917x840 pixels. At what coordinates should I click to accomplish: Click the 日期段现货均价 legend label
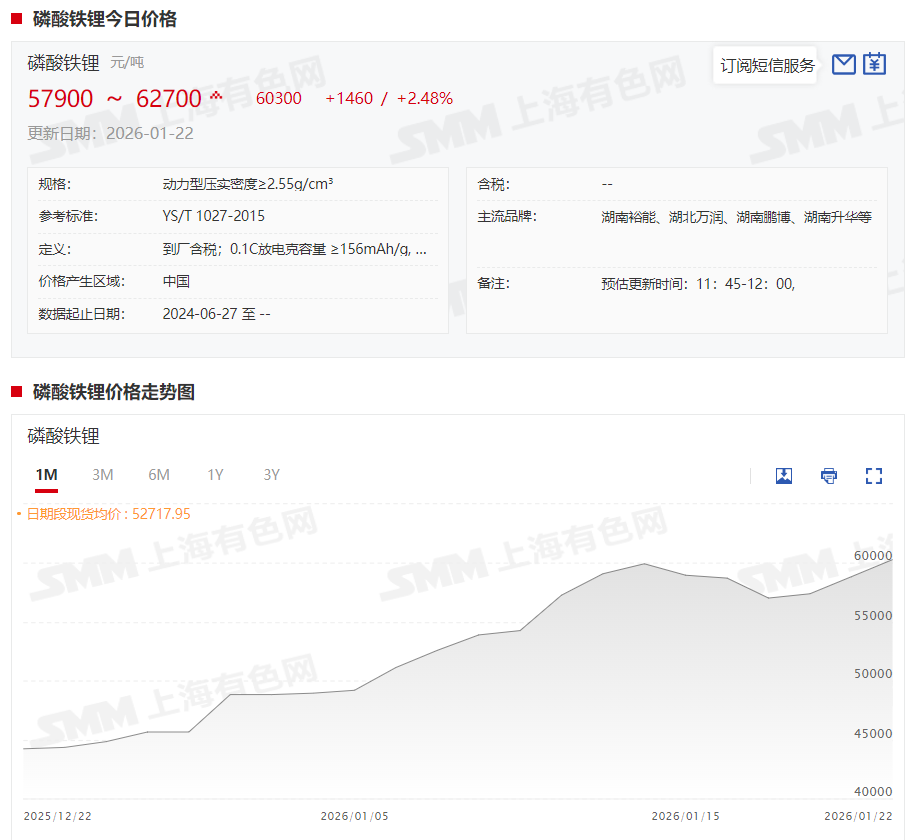(x=107, y=514)
